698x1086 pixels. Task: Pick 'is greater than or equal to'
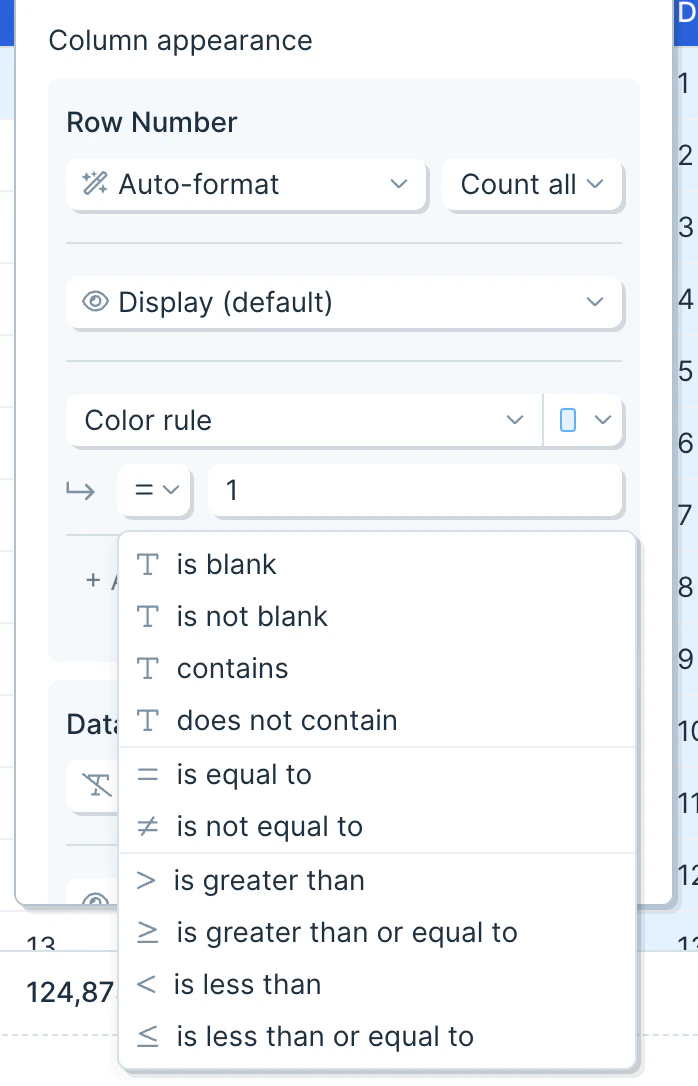[347, 933]
